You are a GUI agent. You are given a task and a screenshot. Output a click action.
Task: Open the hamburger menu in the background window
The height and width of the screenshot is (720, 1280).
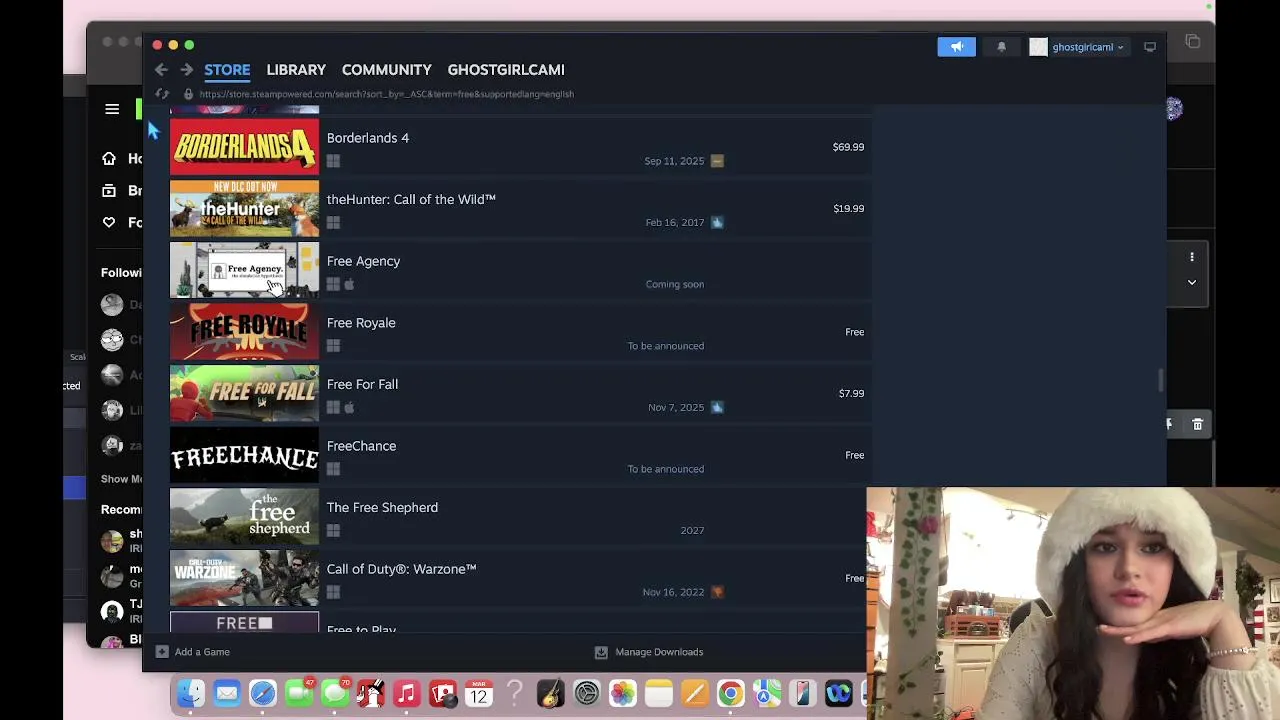[112, 109]
